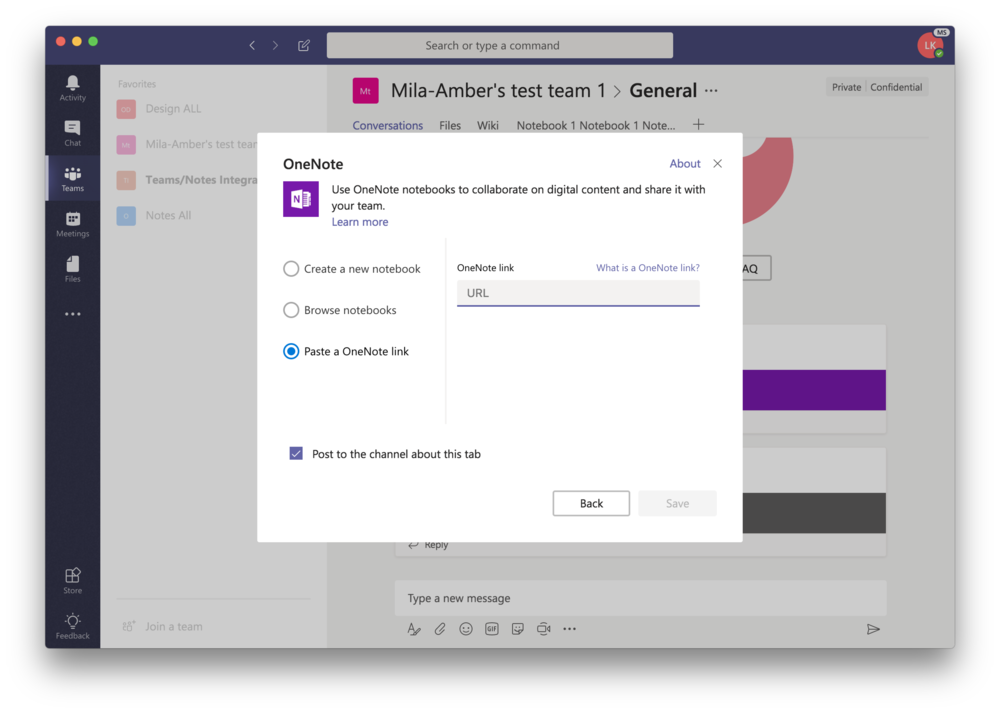This screenshot has height=713, width=1000.
Task: Open more apps ellipsis in sidebar
Action: 72,314
